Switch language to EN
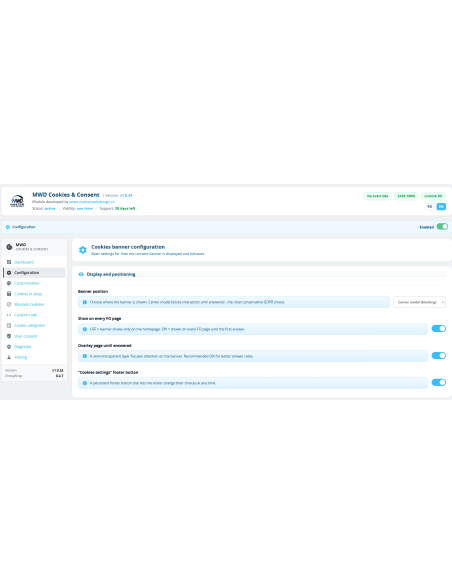452x584 pixels. tap(441, 206)
